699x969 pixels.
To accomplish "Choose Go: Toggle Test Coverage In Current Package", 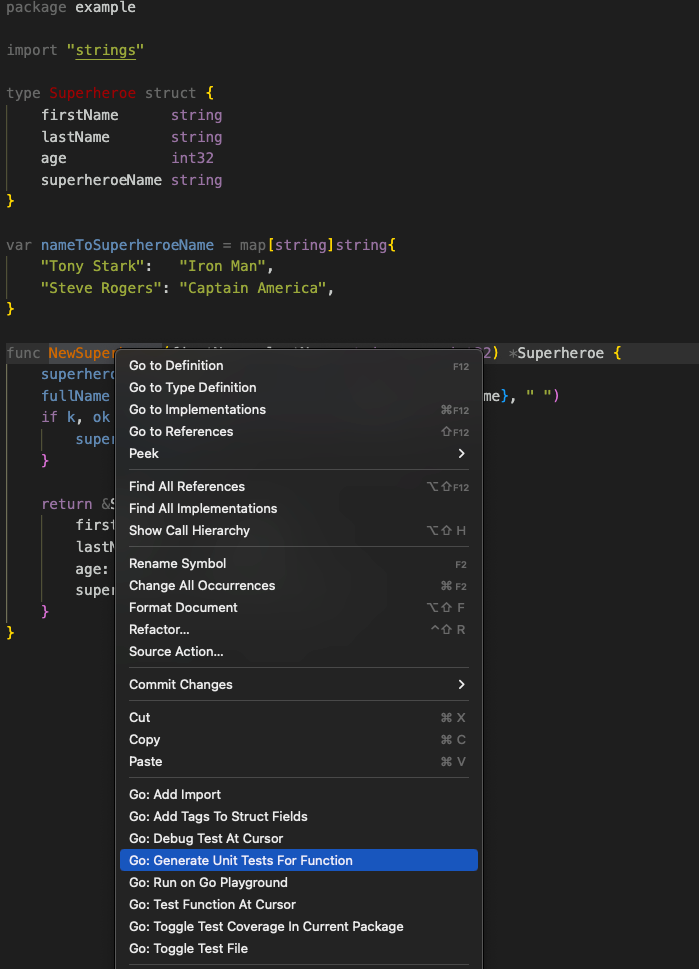I will (x=266, y=927).
